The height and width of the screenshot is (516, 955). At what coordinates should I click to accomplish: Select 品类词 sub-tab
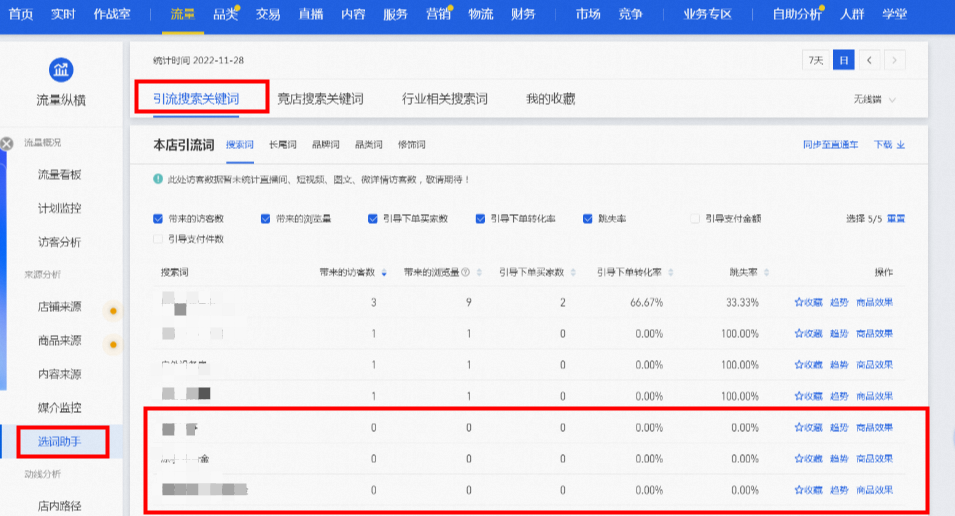click(368, 145)
